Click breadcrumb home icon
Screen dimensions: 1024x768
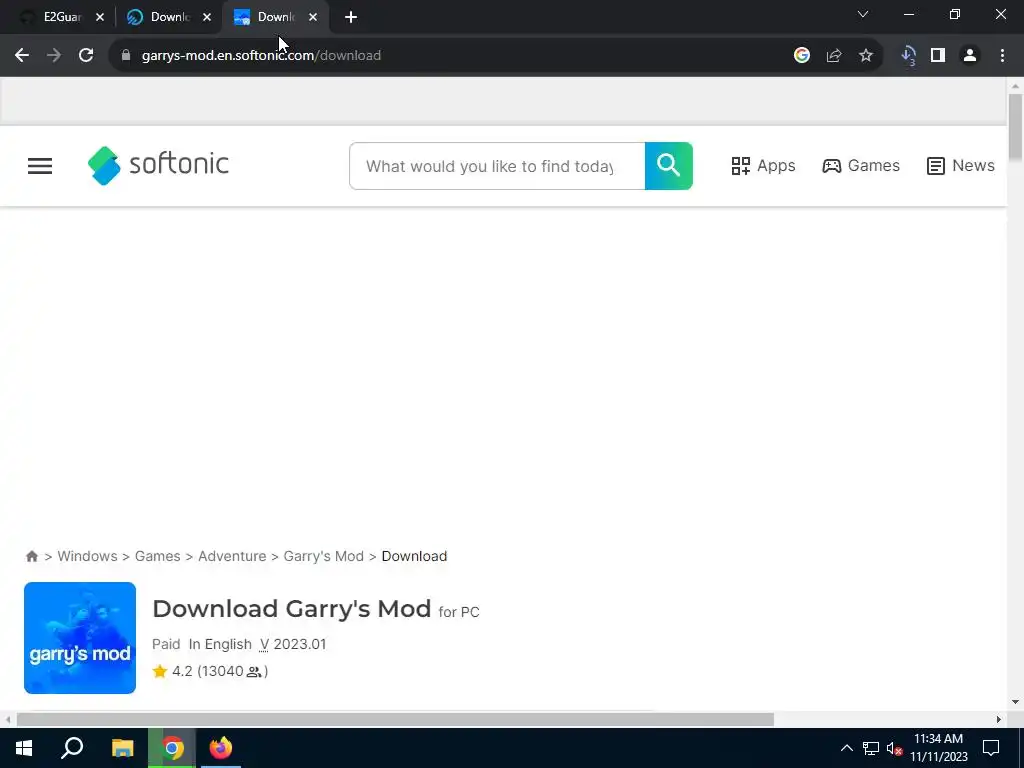(x=31, y=556)
